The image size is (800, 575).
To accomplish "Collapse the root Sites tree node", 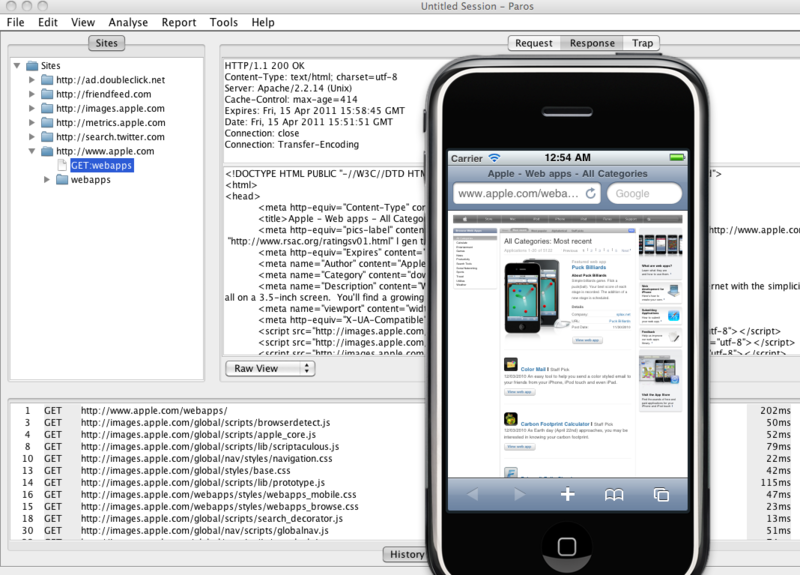I will point(17,66).
